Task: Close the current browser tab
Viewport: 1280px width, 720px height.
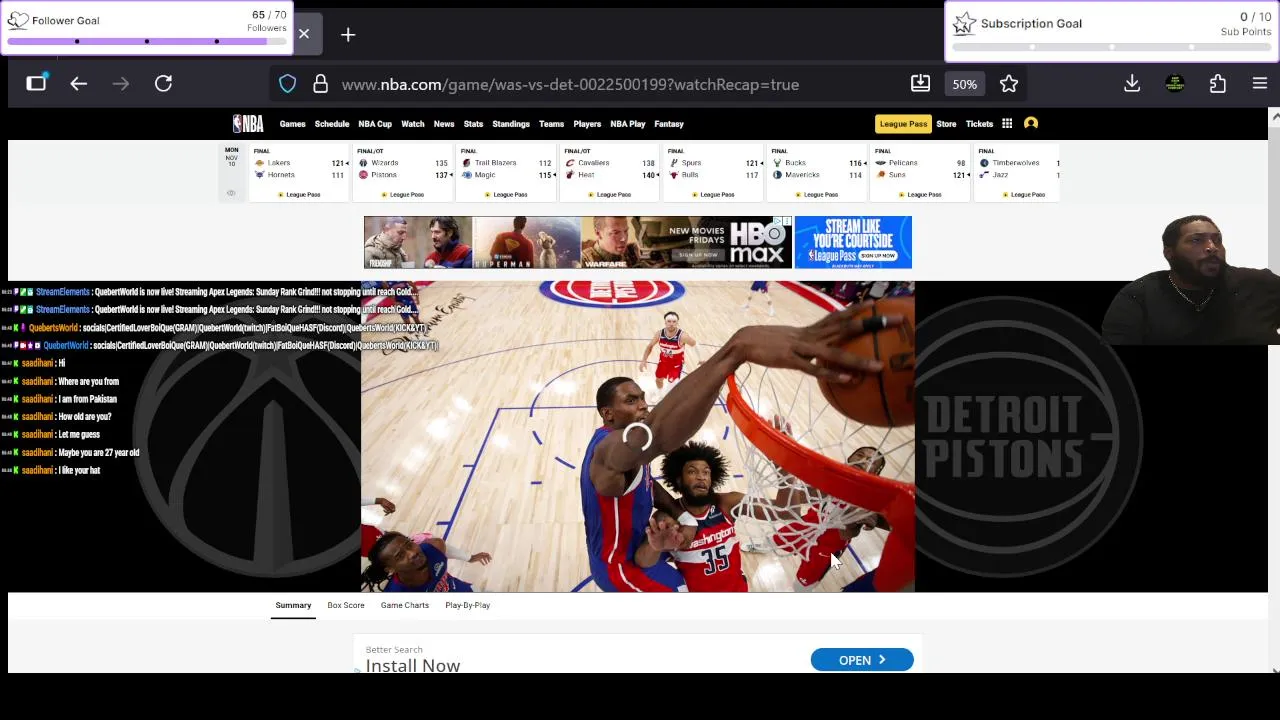Action: point(304,34)
